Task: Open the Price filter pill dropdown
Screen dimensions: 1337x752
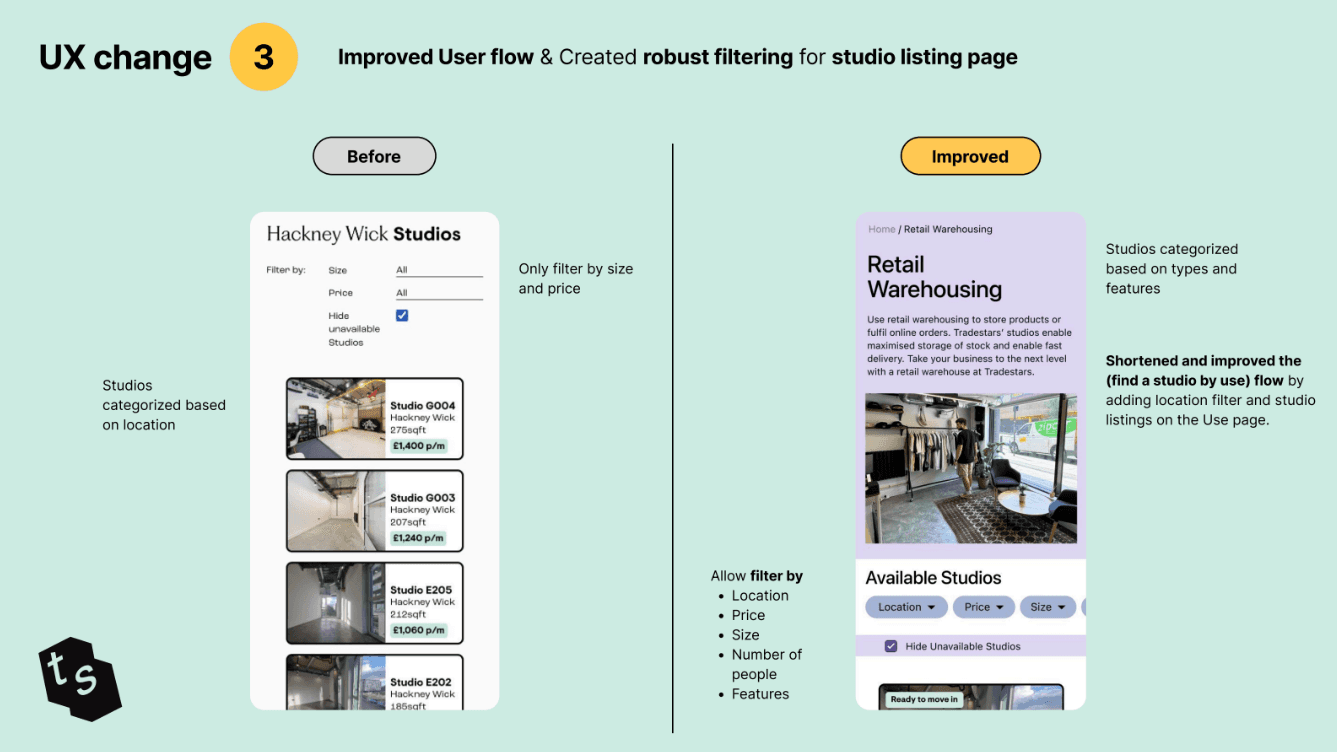Action: [984, 607]
